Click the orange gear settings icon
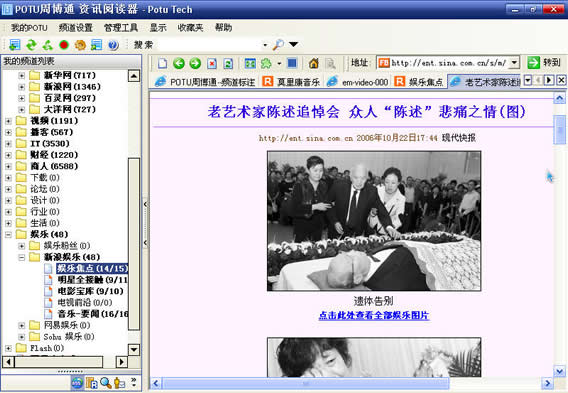This screenshot has height=393, width=568. coord(80,45)
